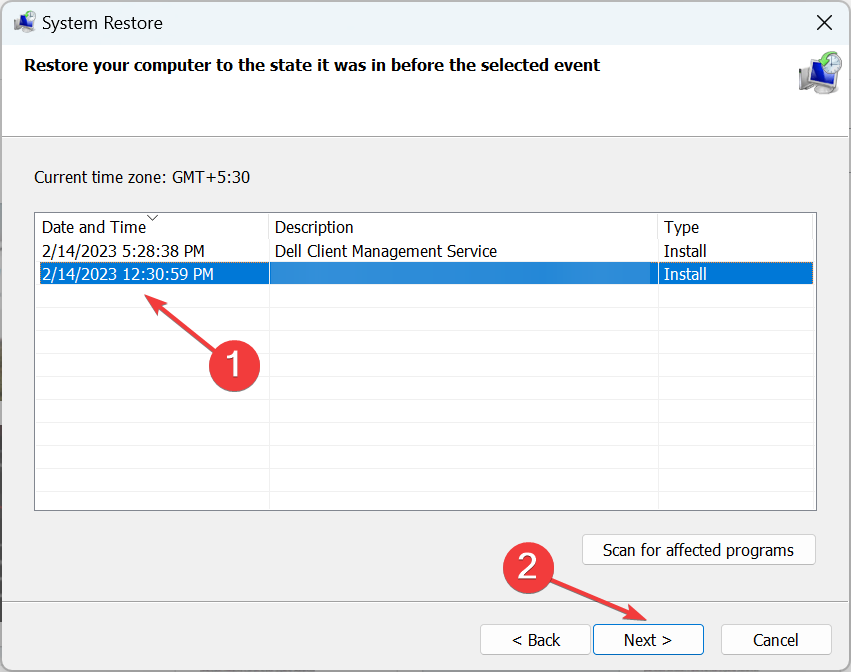This screenshot has width=851, height=672.
Task: Click Install type in the 12:30:59 PM row
Action: (x=685, y=274)
